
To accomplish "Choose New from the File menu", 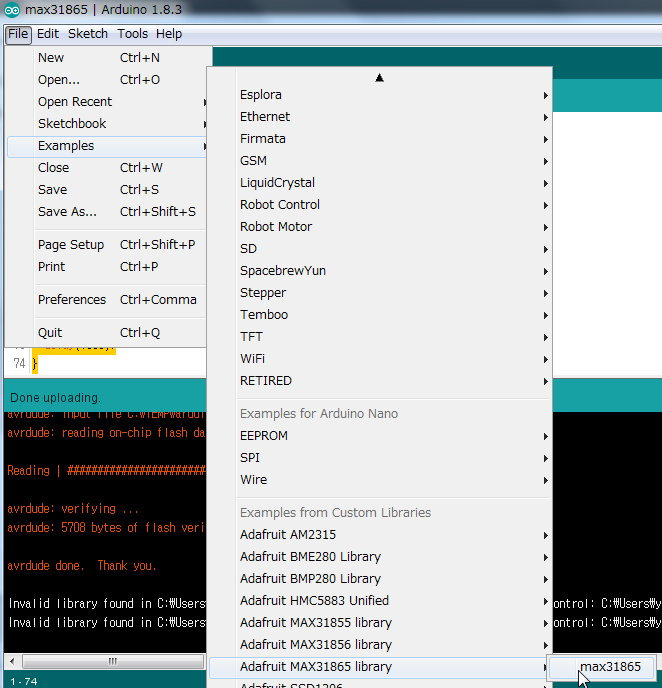I will 107,57.
